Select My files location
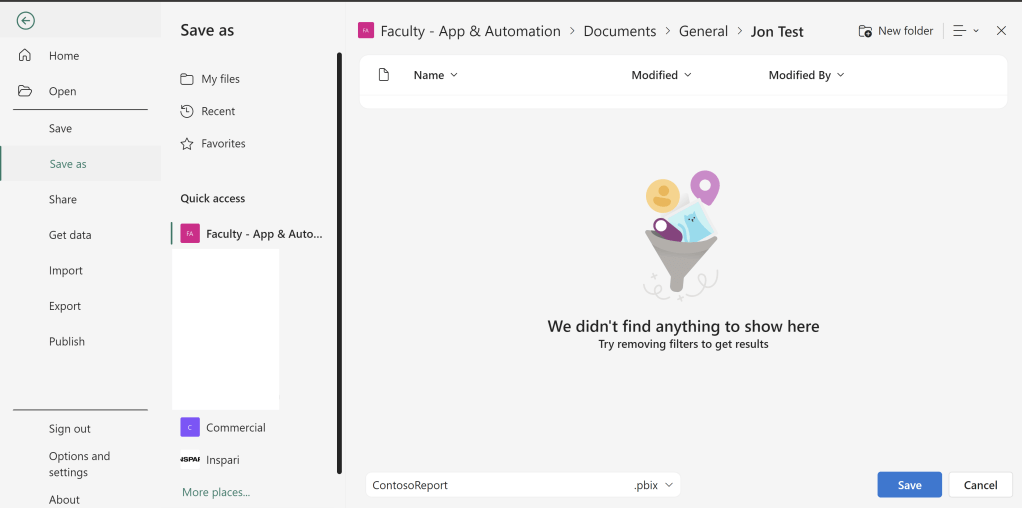 click(x=220, y=79)
